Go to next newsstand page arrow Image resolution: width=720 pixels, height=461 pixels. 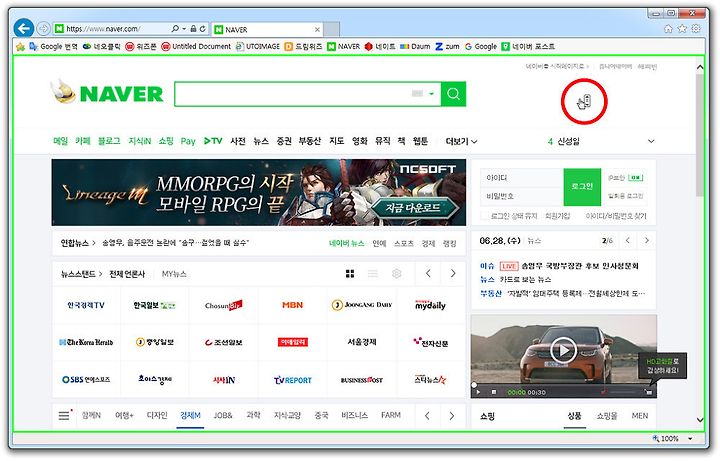click(x=453, y=274)
